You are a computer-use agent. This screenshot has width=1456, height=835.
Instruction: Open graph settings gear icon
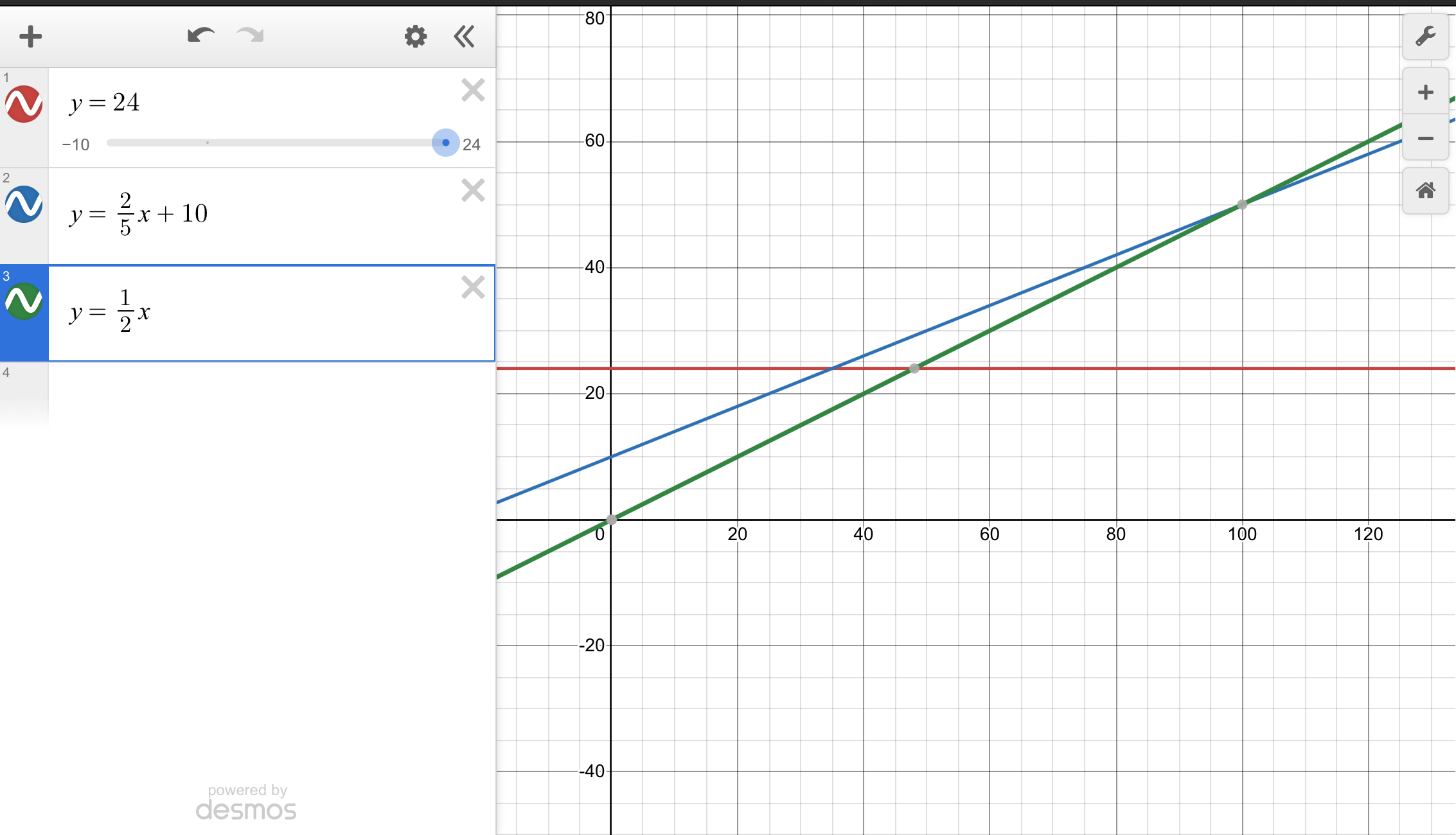[415, 37]
